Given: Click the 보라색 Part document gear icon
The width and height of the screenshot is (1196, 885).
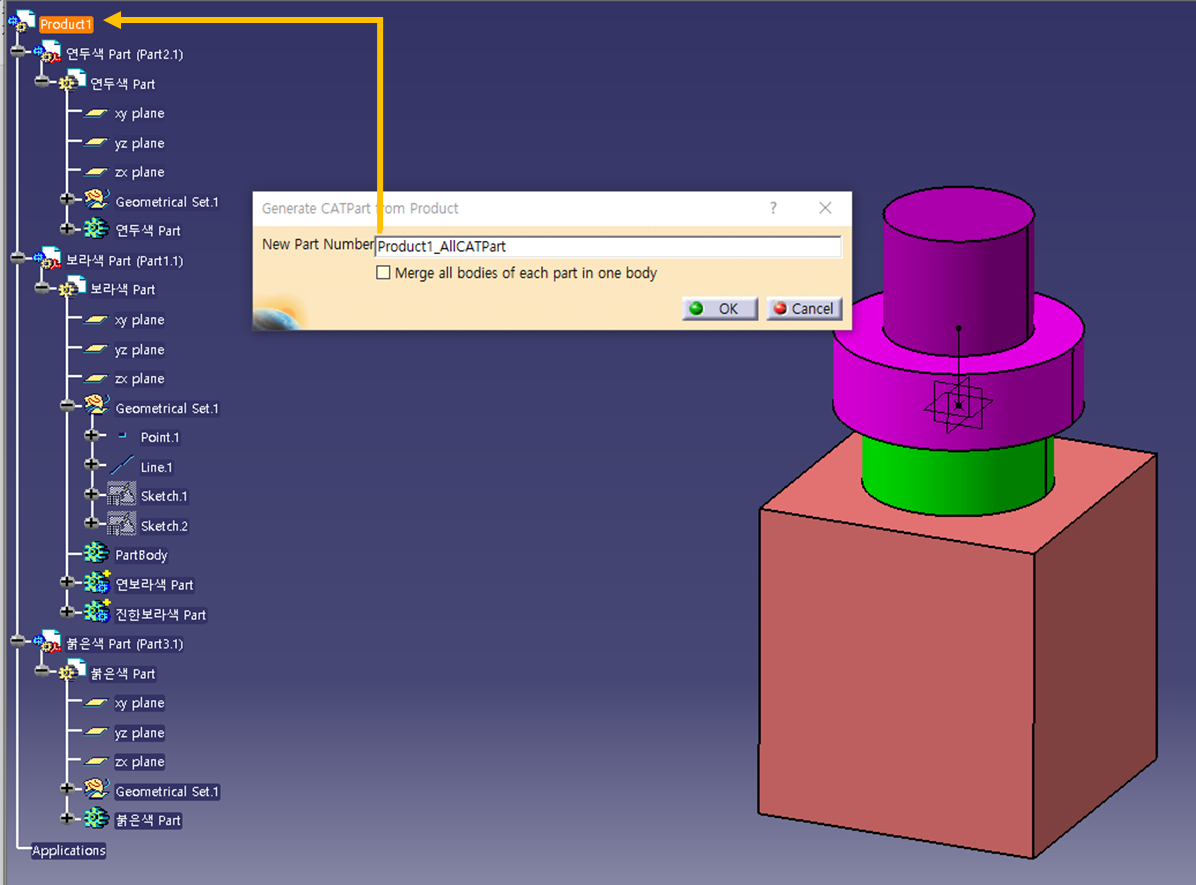Looking at the screenshot, I should [x=72, y=287].
